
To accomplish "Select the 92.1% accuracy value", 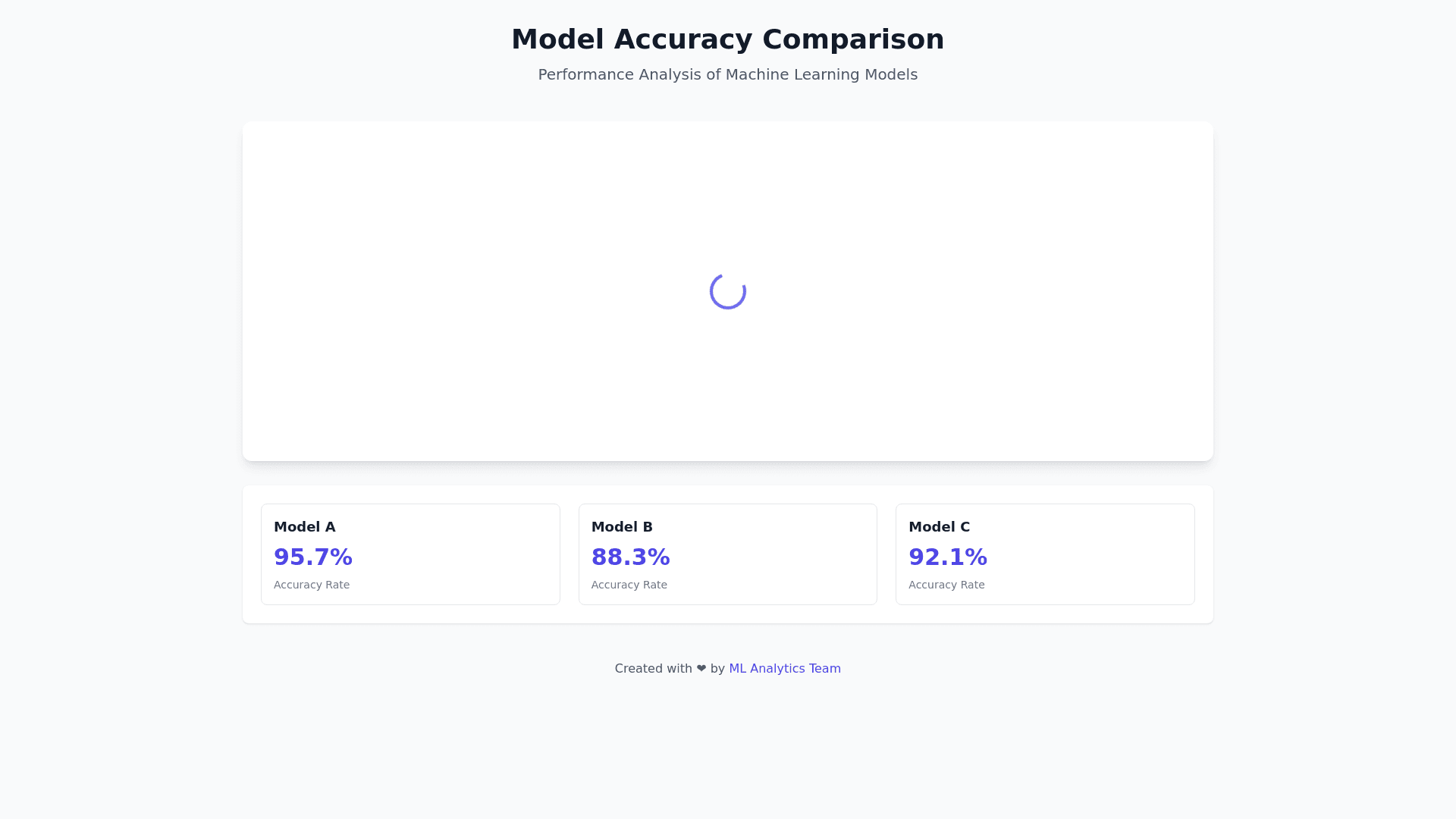I will click(947, 557).
